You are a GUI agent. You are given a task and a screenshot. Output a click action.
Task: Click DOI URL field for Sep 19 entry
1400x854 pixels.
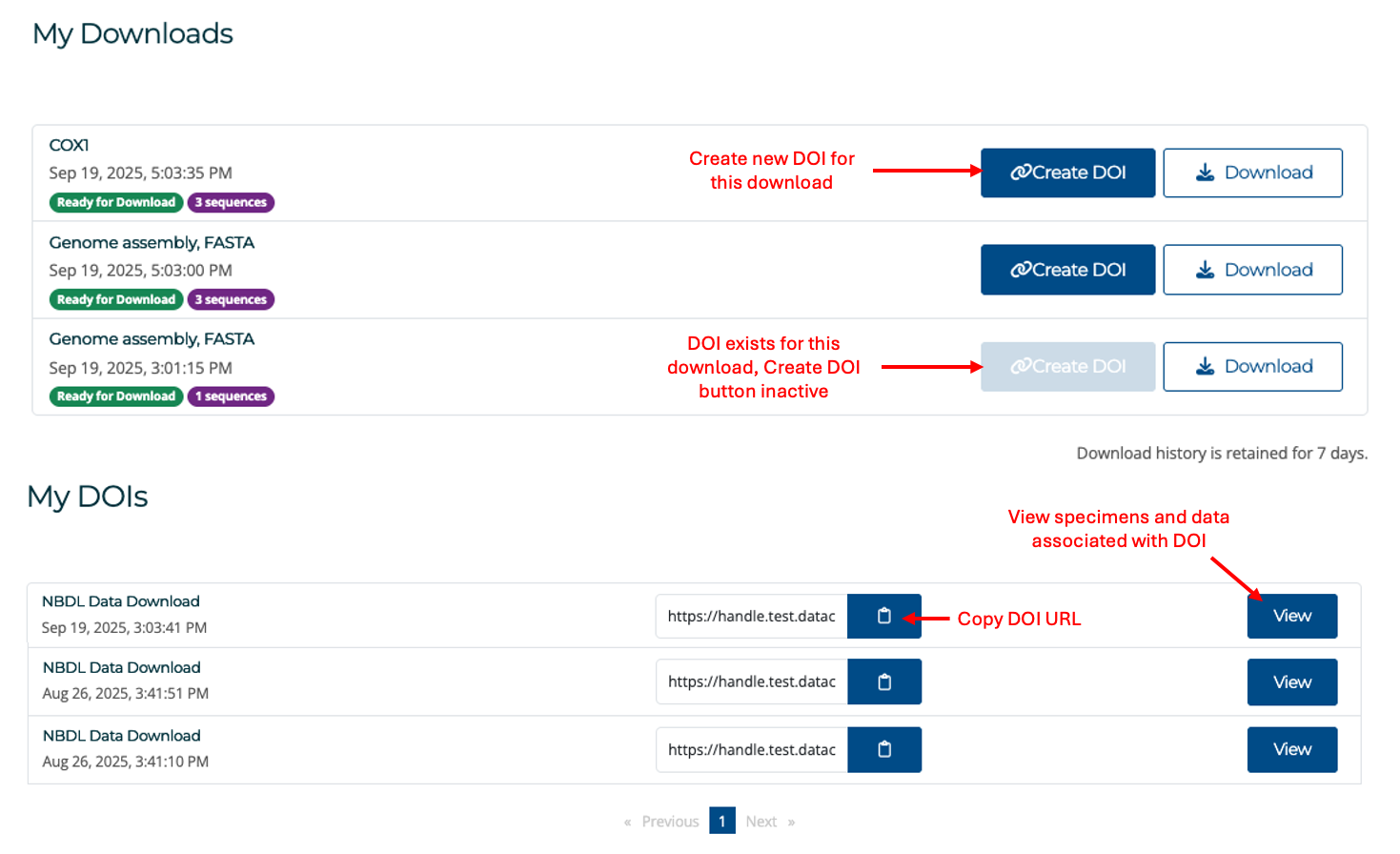tap(751, 616)
